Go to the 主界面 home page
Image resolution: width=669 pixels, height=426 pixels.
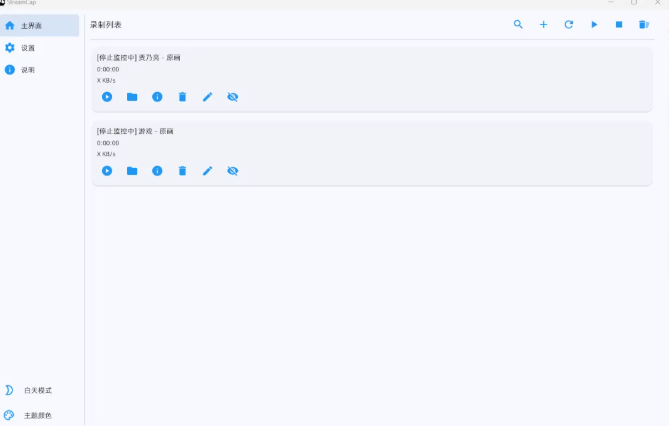coord(40,26)
